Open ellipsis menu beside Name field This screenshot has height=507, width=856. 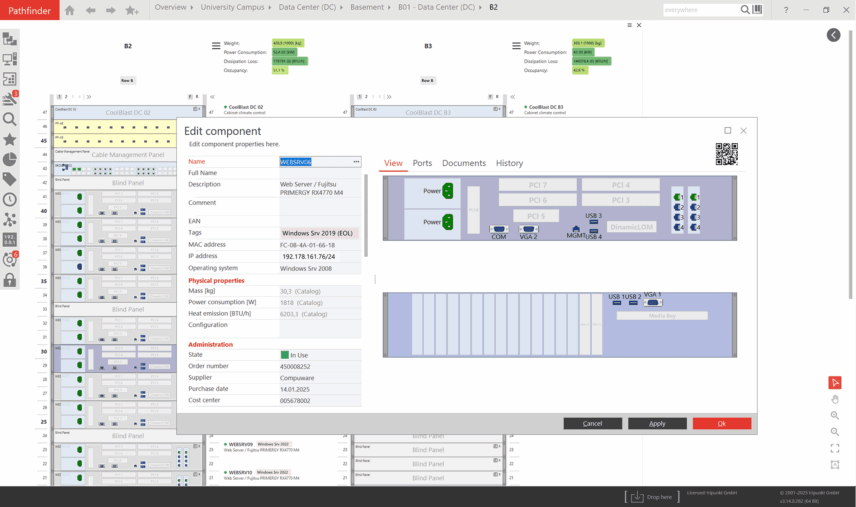coord(356,161)
